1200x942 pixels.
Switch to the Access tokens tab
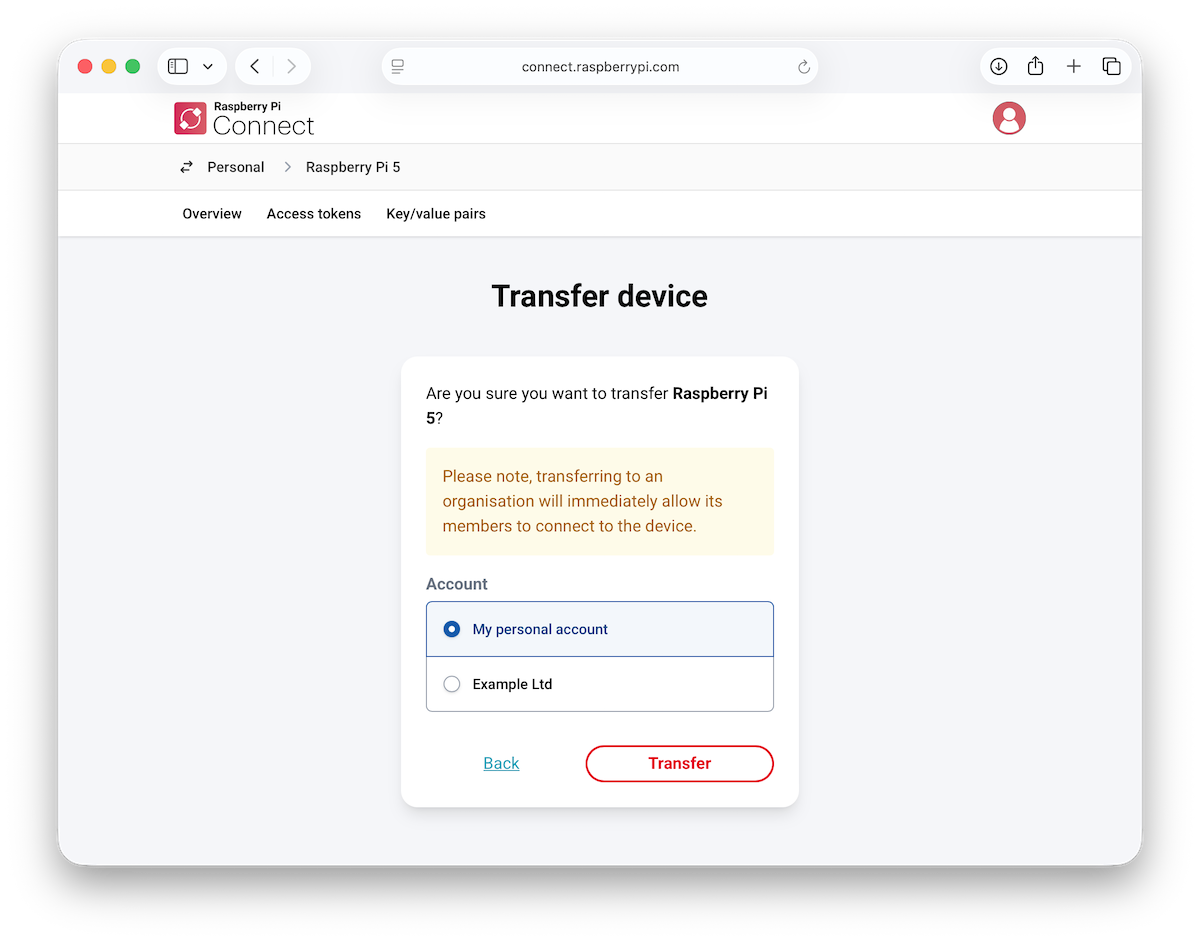(314, 214)
